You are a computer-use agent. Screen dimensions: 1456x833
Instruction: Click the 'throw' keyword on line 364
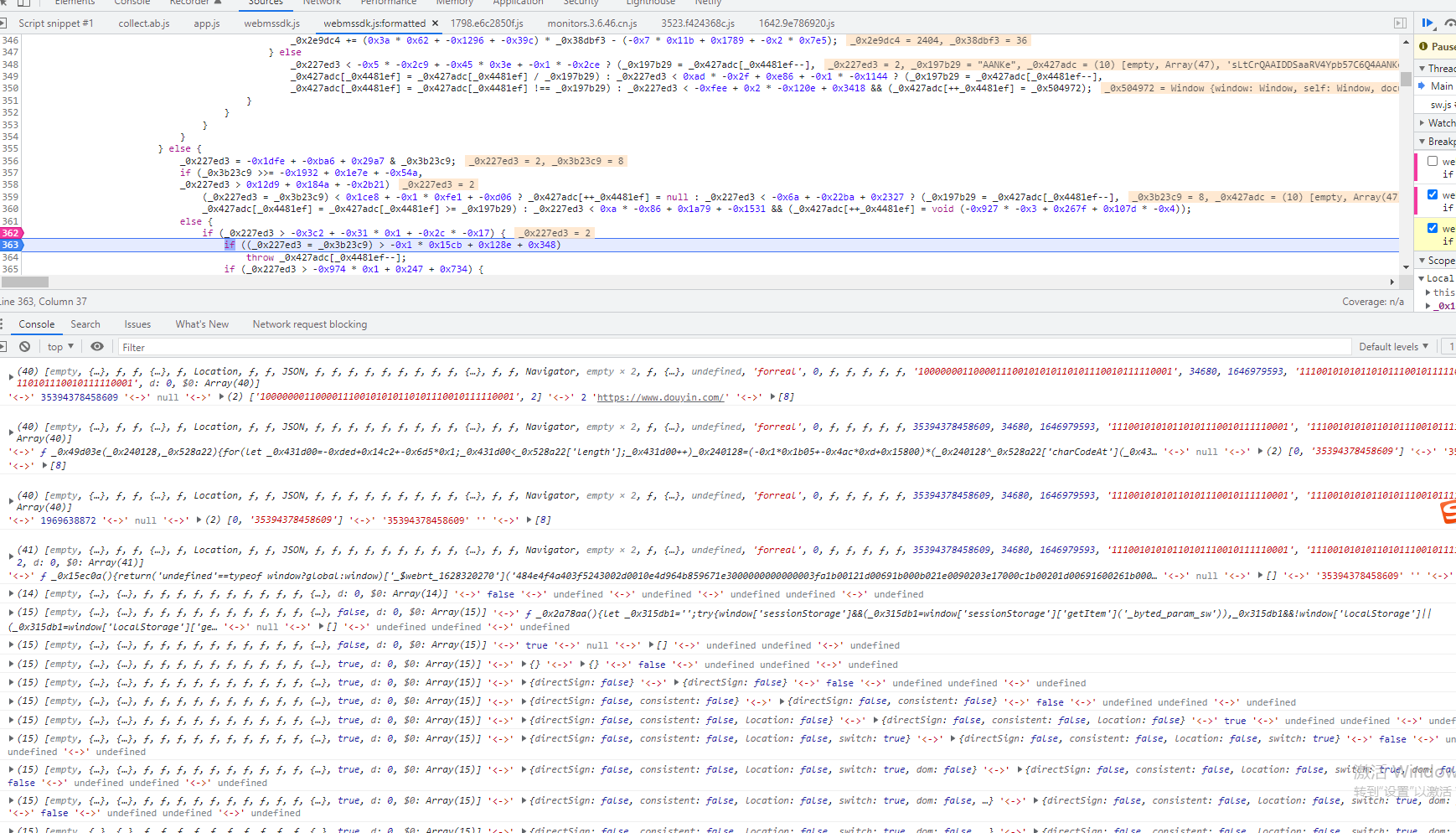[260, 257]
